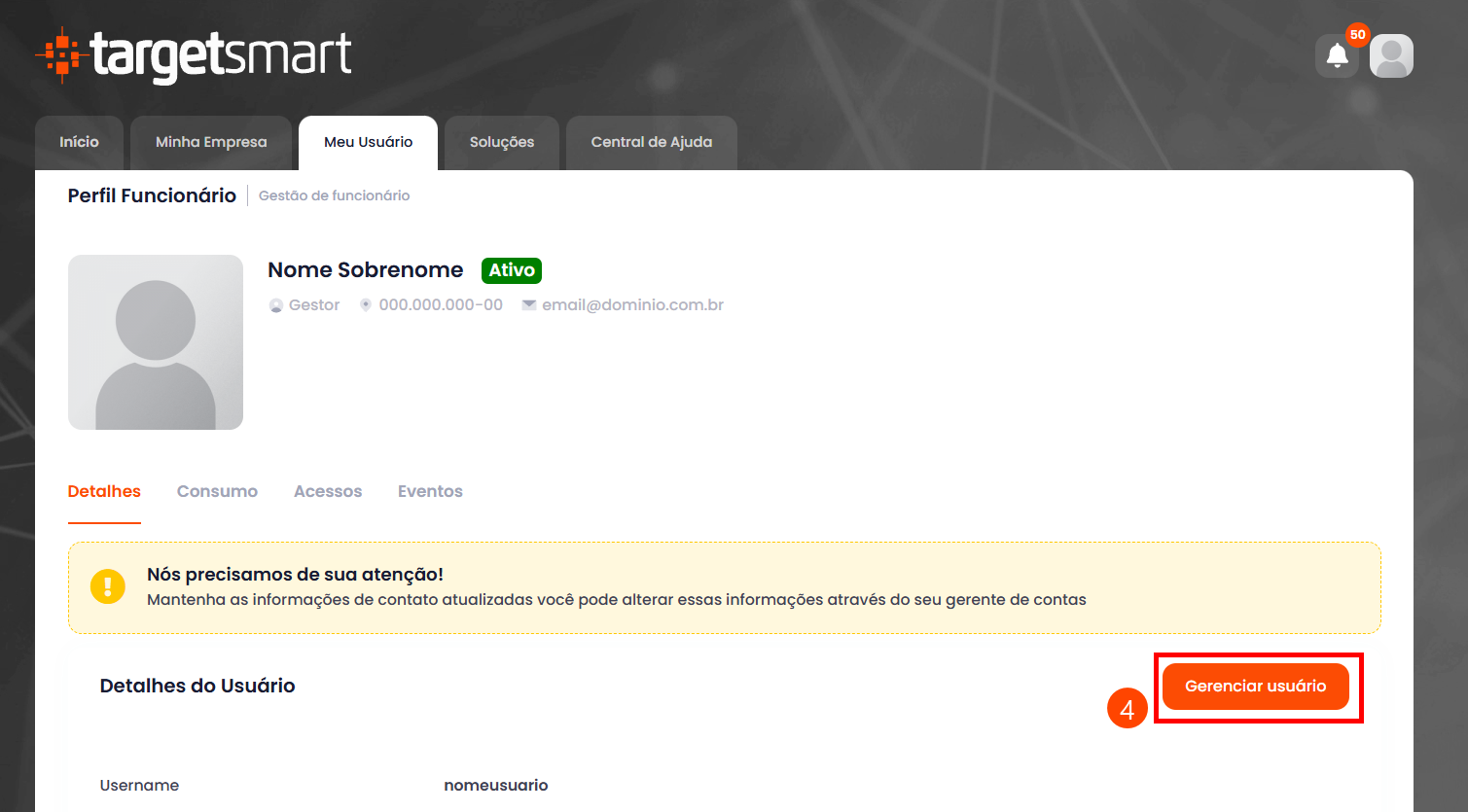The height and width of the screenshot is (812, 1468).
Task: Go to Central de Ajuda tab
Action: coord(652,142)
